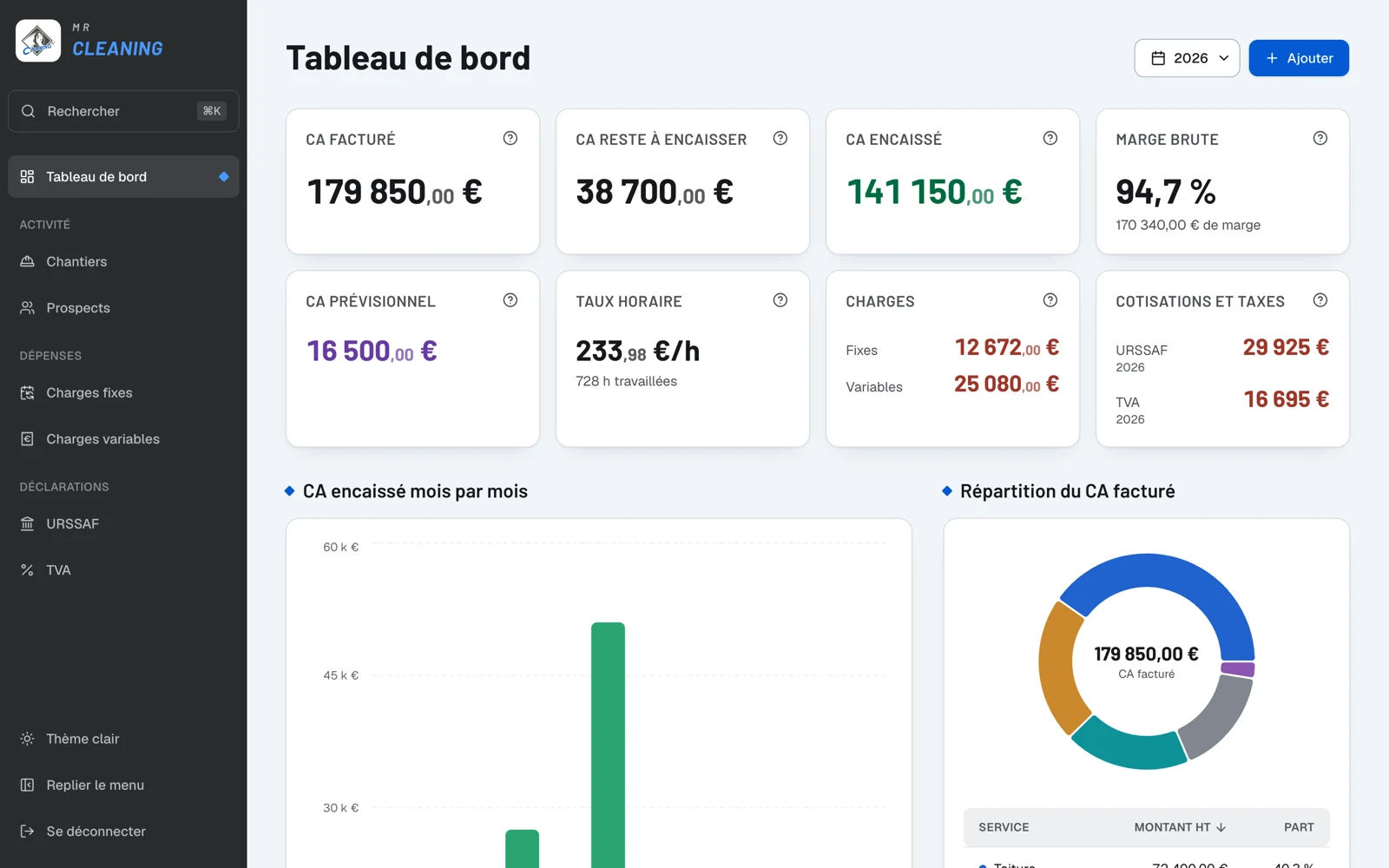Click the plus icon in Ajouter button
The height and width of the screenshot is (868, 1389).
[x=1272, y=58]
